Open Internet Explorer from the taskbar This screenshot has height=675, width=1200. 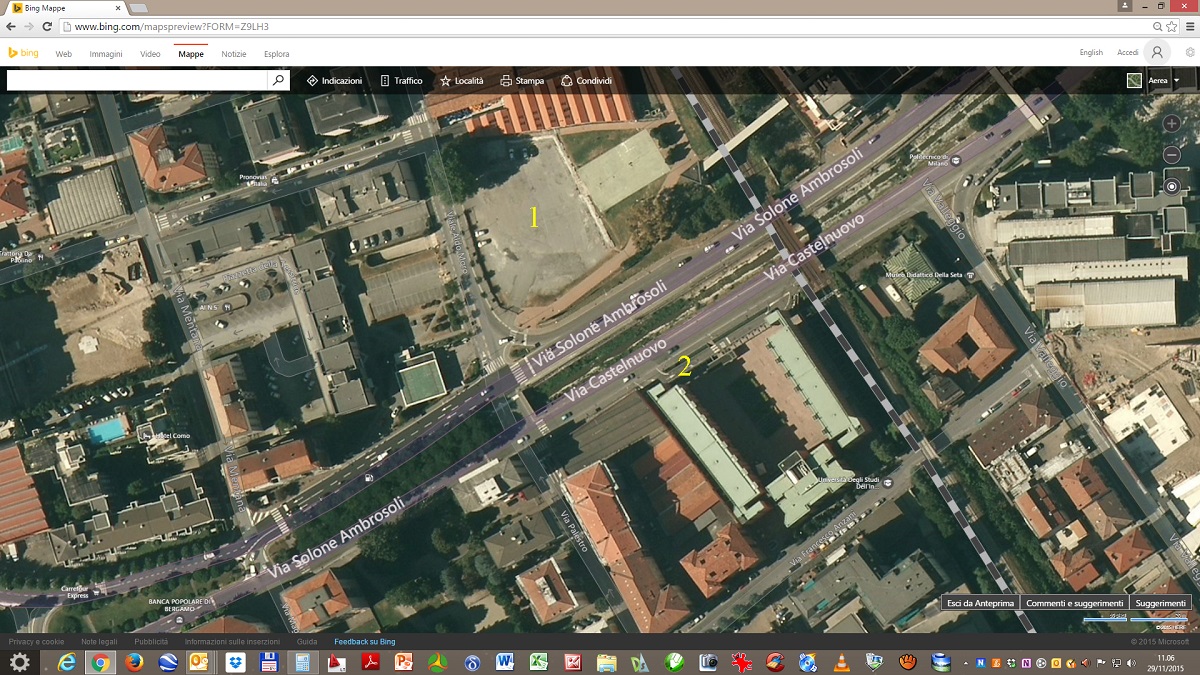67,662
